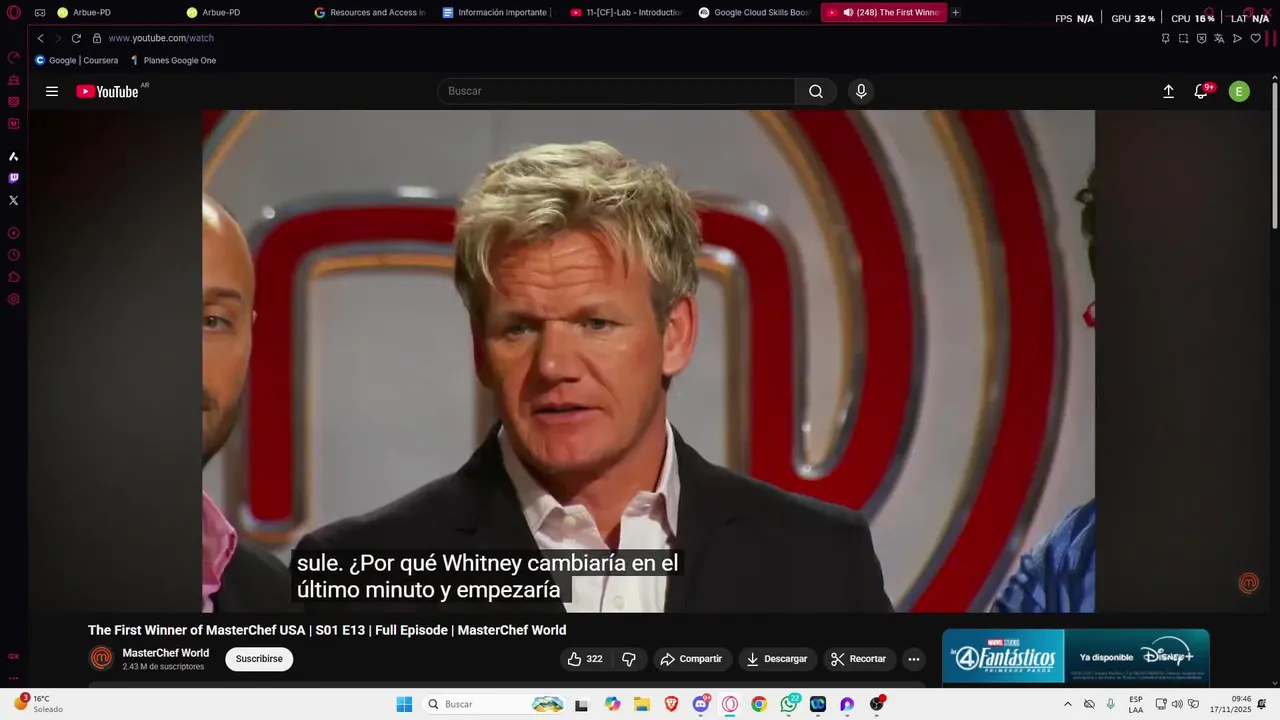Like the video (322 likes)
Viewport: 1280px width, 720px height.
(x=585, y=659)
